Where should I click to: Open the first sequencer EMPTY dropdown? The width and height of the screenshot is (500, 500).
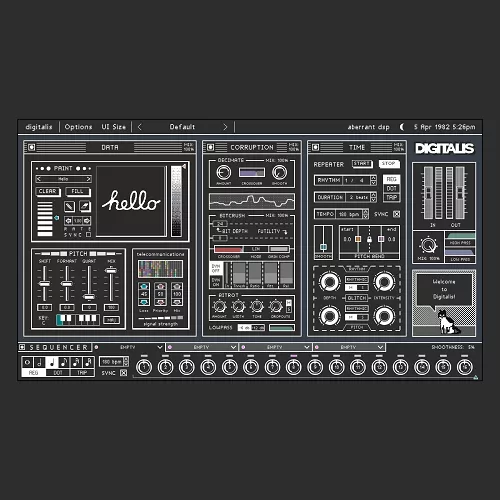tap(160, 347)
